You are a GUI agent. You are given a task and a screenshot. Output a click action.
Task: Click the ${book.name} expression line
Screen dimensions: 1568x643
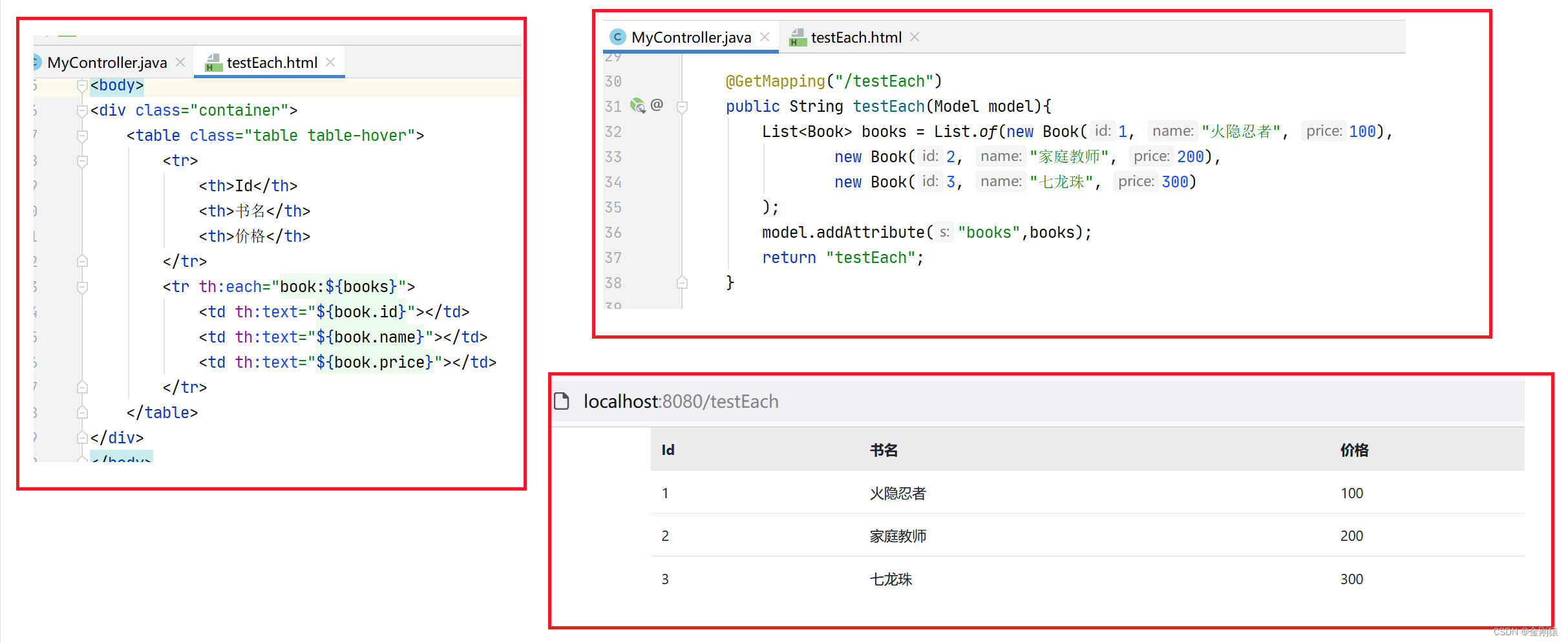[x=343, y=337]
